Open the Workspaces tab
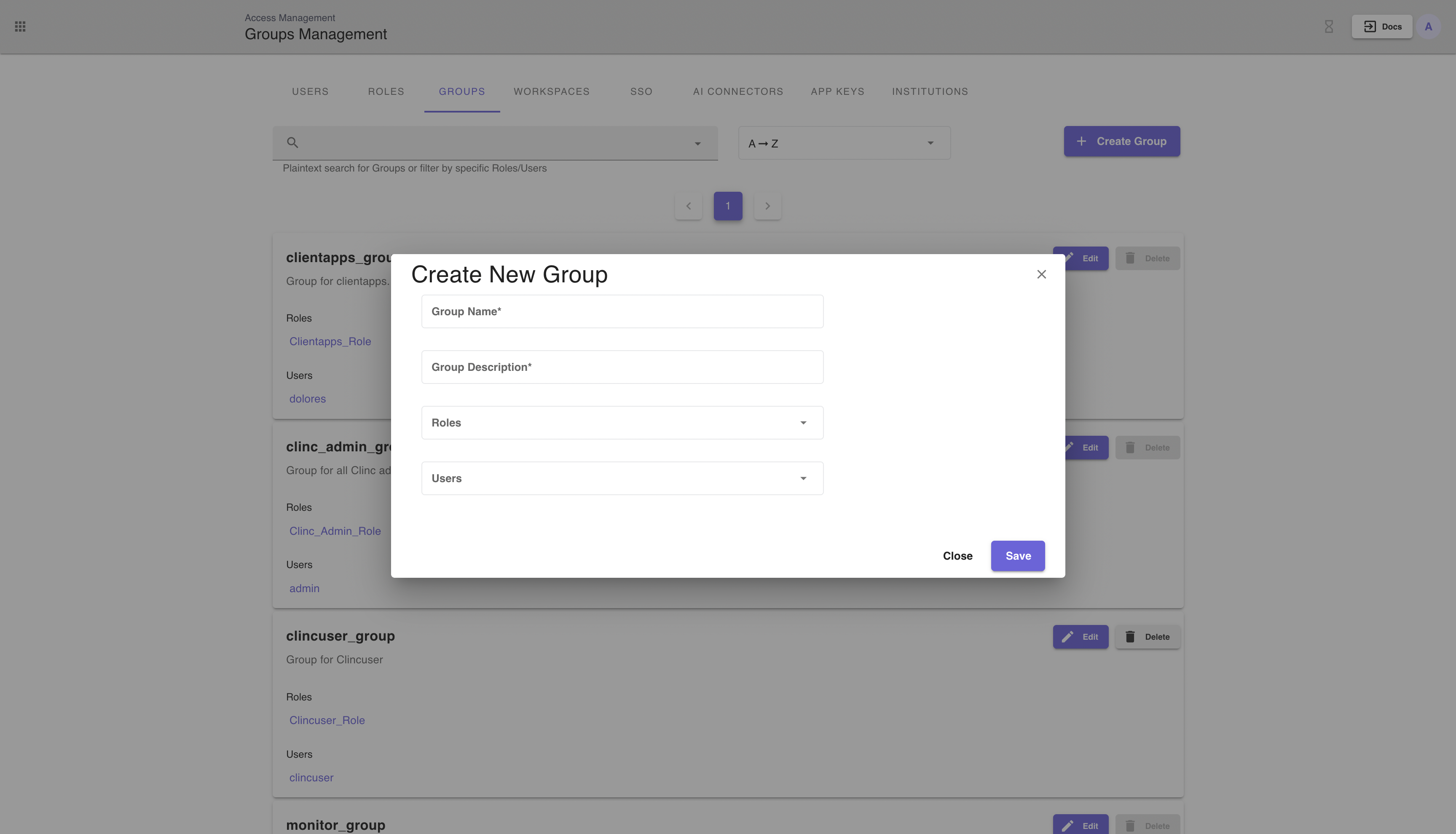 coord(552,91)
